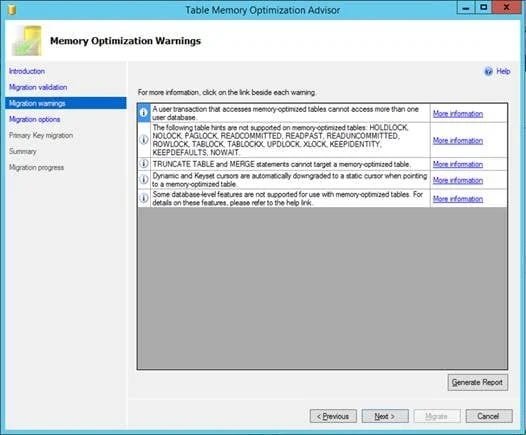Open More information for database-level features warning

point(458,199)
